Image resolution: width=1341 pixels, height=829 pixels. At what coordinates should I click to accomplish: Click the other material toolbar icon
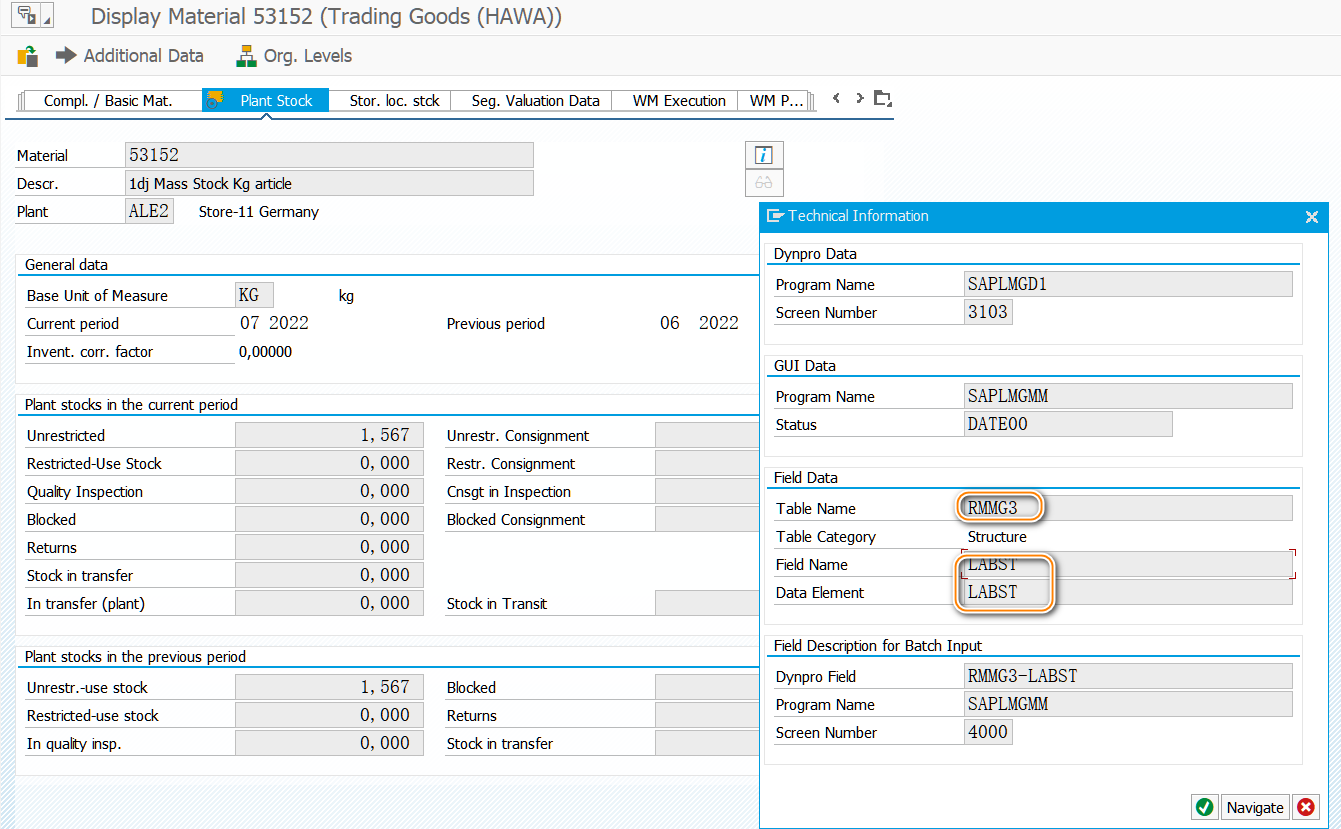(x=27, y=56)
